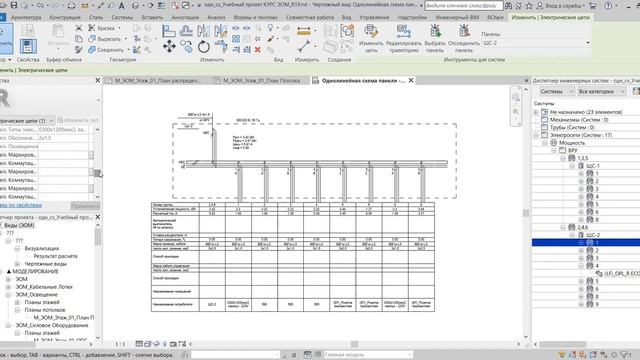Image resolution: width=640 pixels, height=360 pixels.
Task: Open the Все категории dropdown
Action: pos(601,91)
